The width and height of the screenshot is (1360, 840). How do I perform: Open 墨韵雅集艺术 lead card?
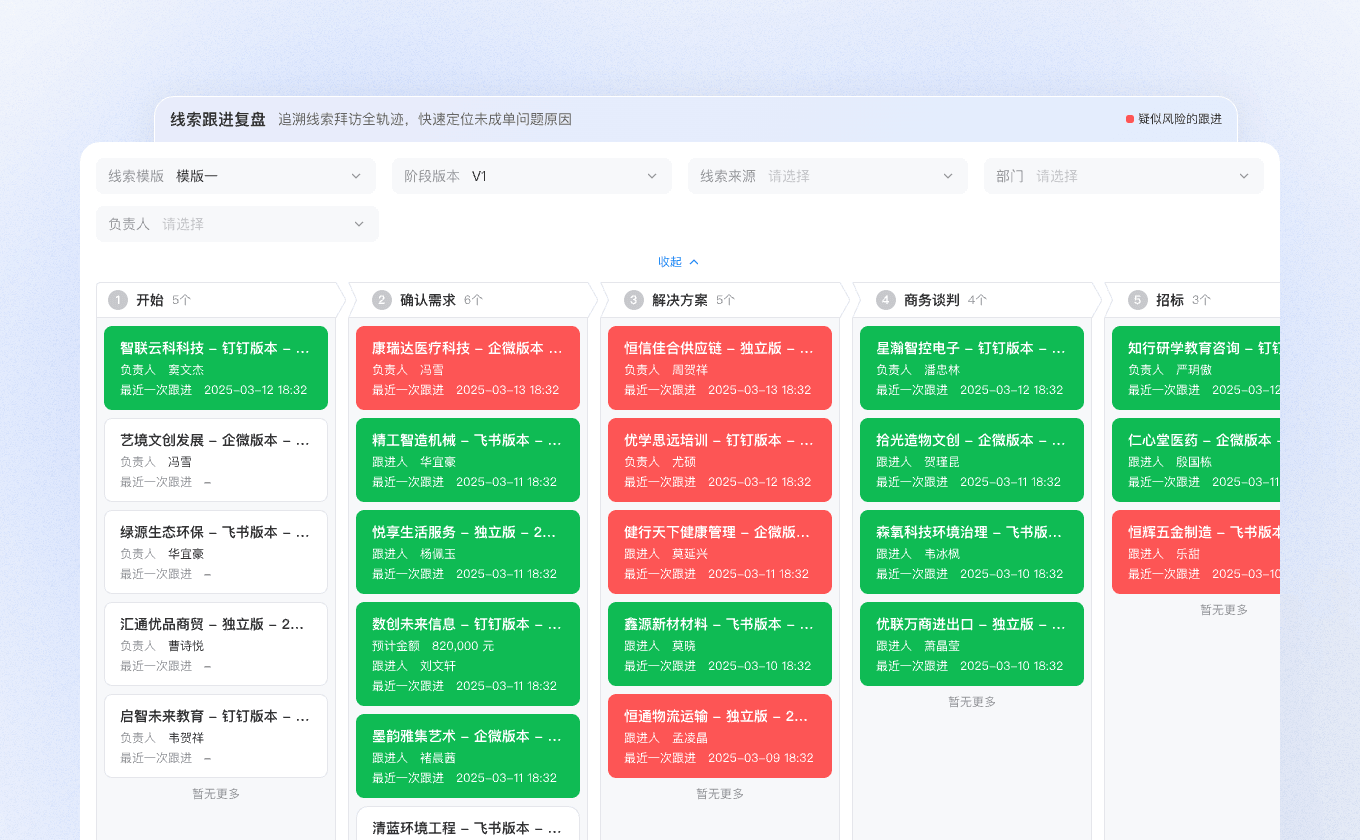(468, 756)
